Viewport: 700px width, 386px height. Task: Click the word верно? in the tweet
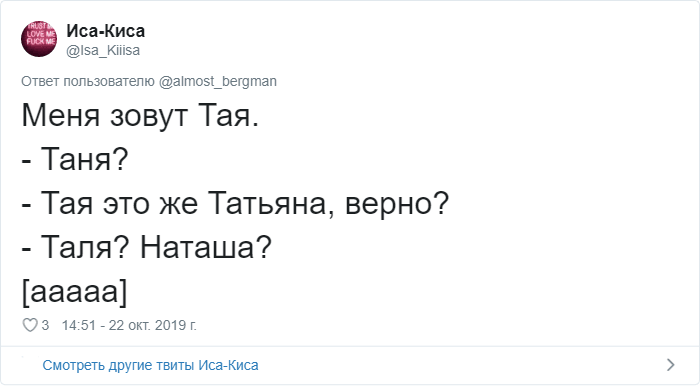point(397,205)
